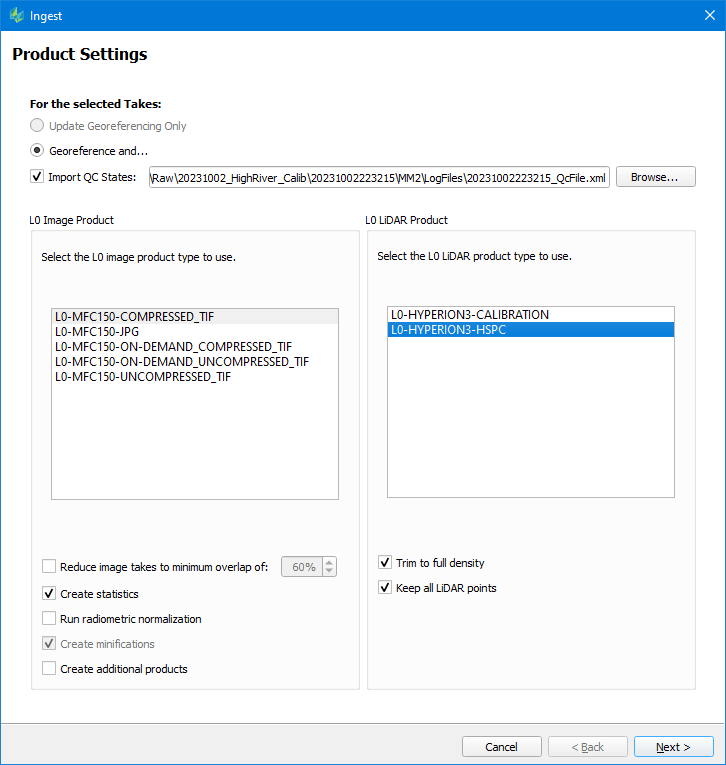
Task: Select L0-MFC150-UNCOMPRESSED_TIF image product
Action: (143, 376)
